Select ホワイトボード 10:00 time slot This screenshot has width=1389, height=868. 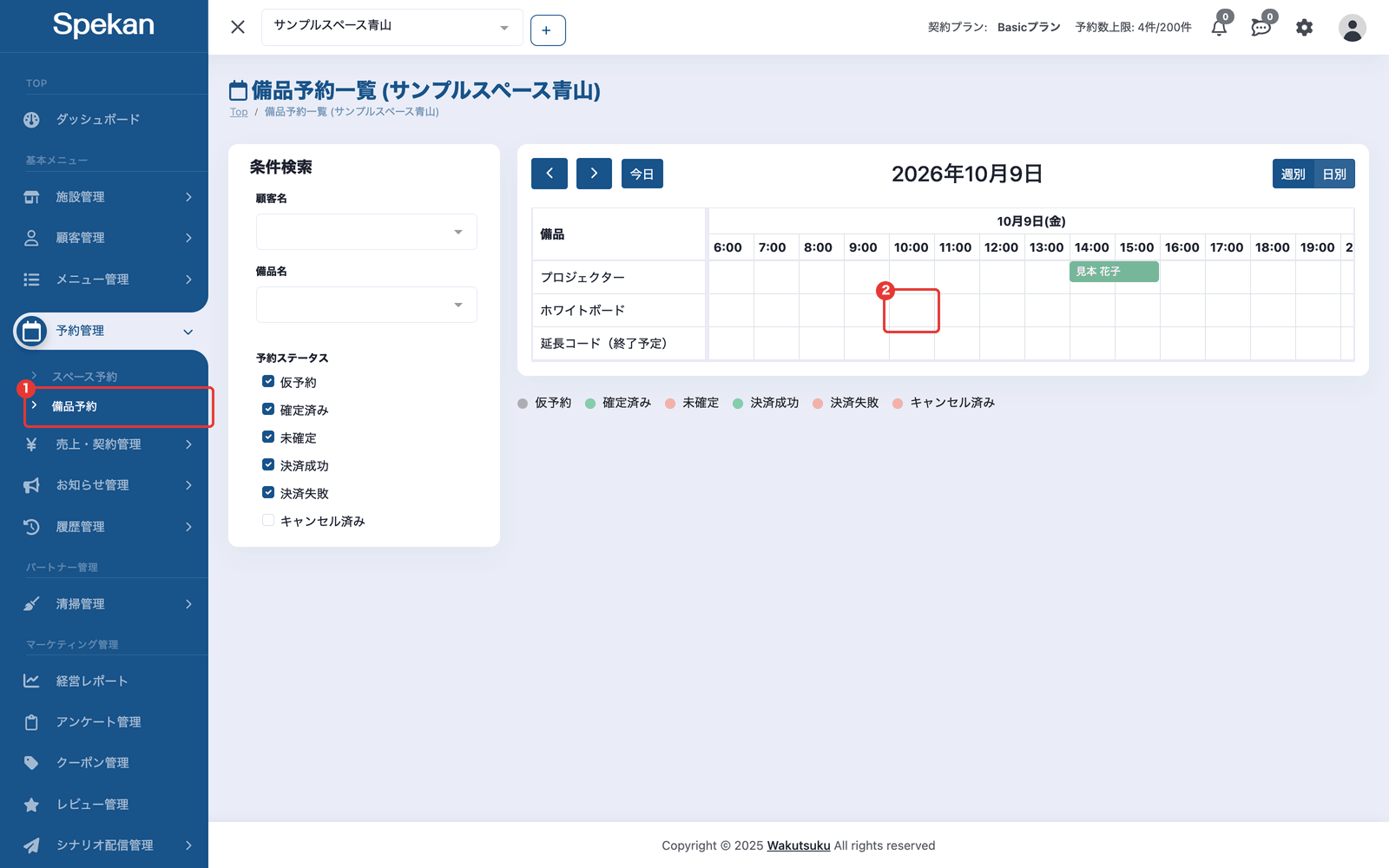(912, 311)
